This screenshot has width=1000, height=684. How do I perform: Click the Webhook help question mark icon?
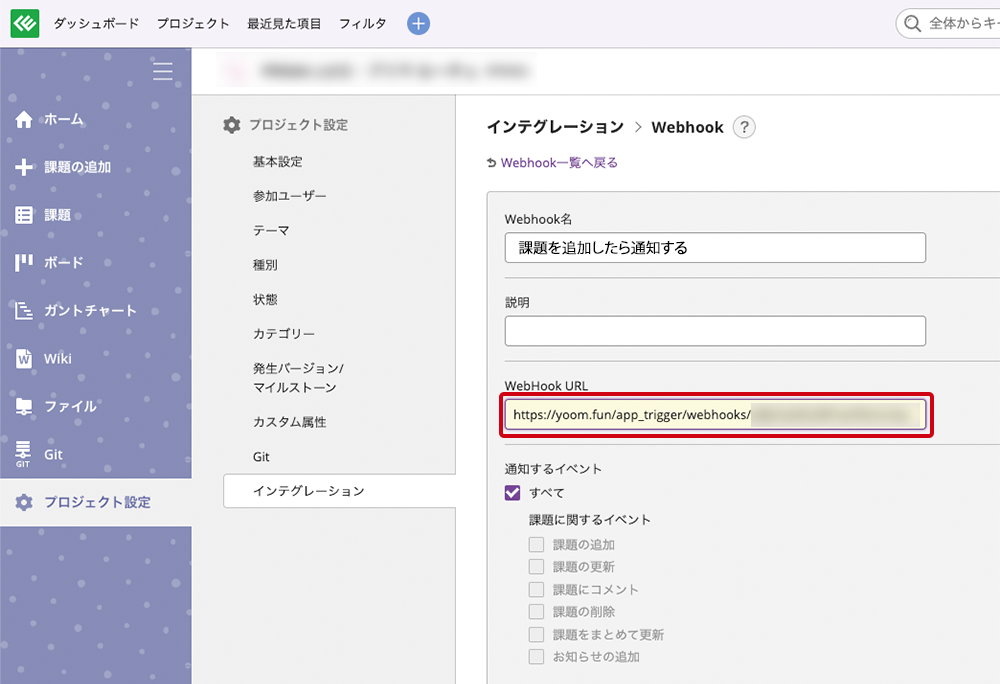point(744,127)
